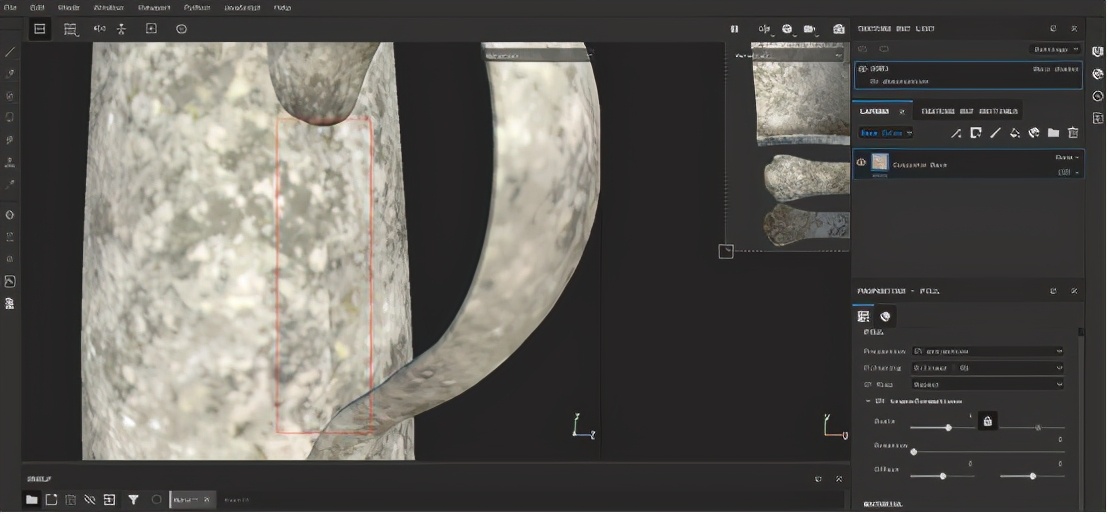Switch to first Properties sub-tab icon

click(864, 316)
